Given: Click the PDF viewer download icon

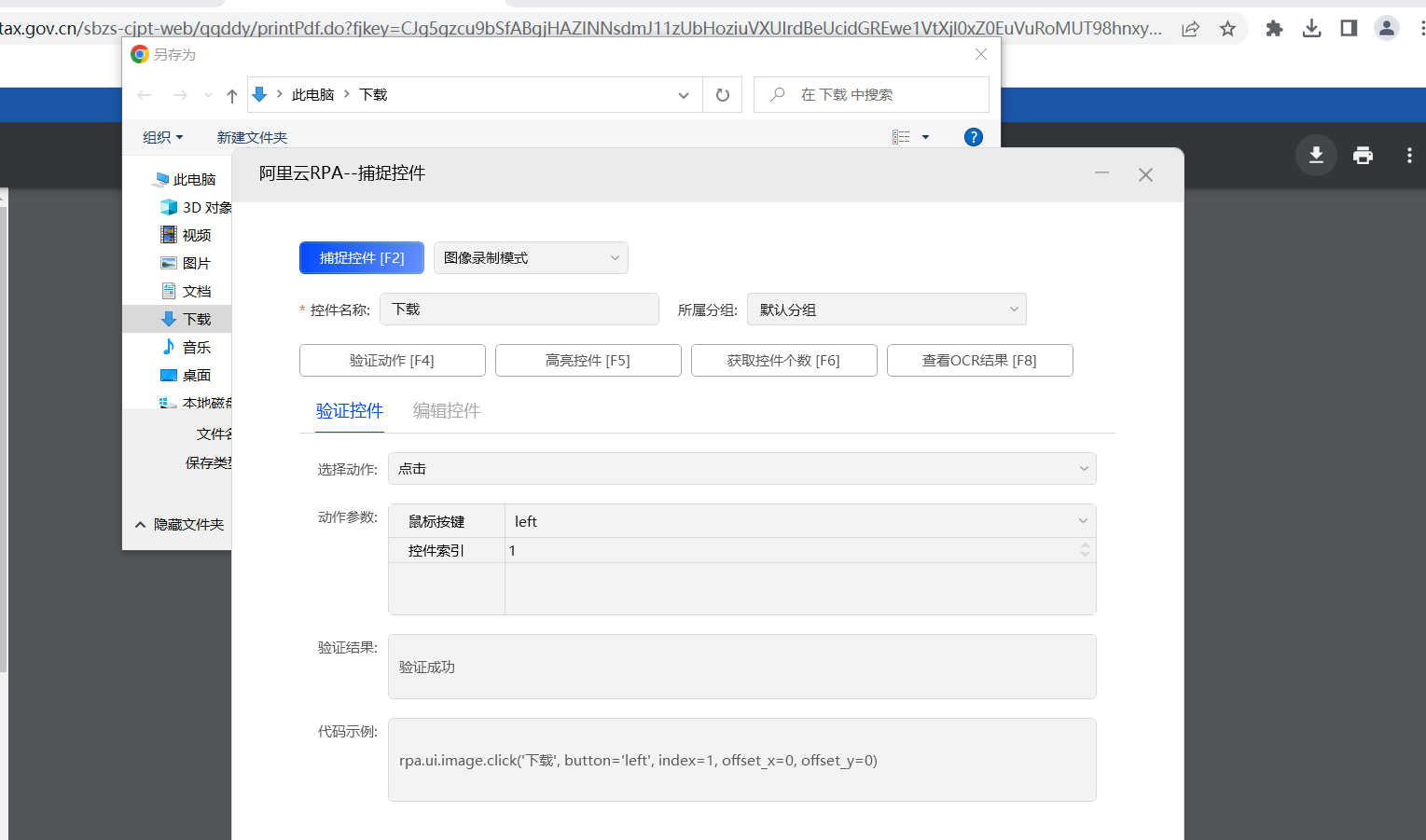Looking at the screenshot, I should pyautogui.click(x=1316, y=155).
